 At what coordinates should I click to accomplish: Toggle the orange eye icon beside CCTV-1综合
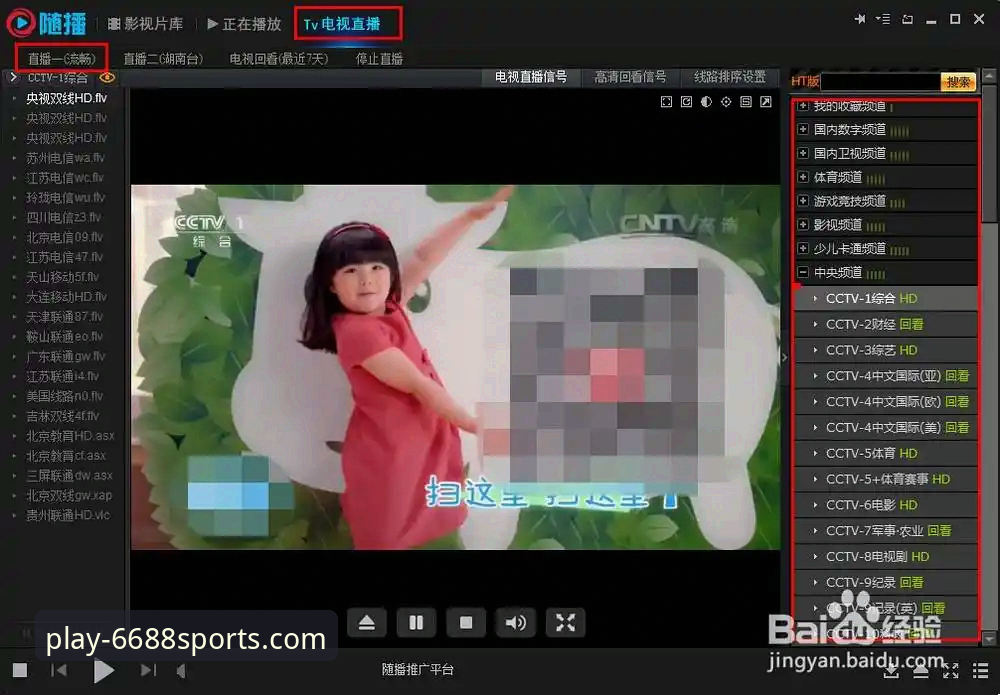pyautogui.click(x=107, y=78)
